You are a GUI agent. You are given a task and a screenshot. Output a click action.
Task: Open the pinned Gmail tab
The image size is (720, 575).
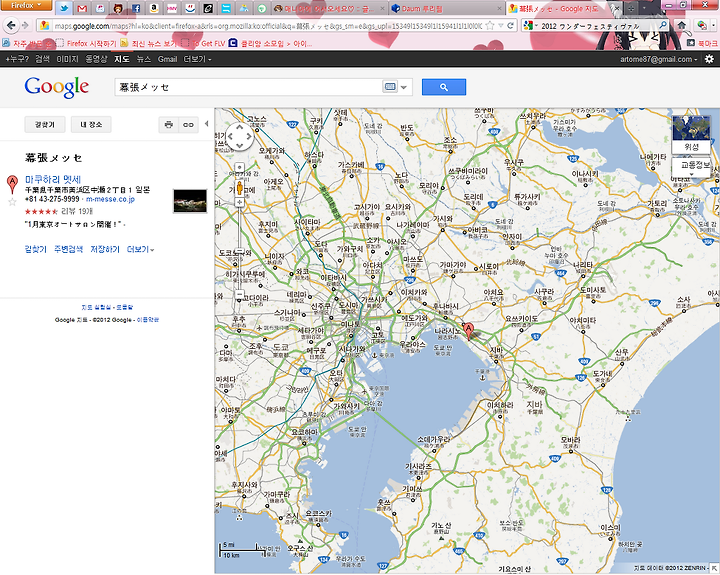coord(82,8)
